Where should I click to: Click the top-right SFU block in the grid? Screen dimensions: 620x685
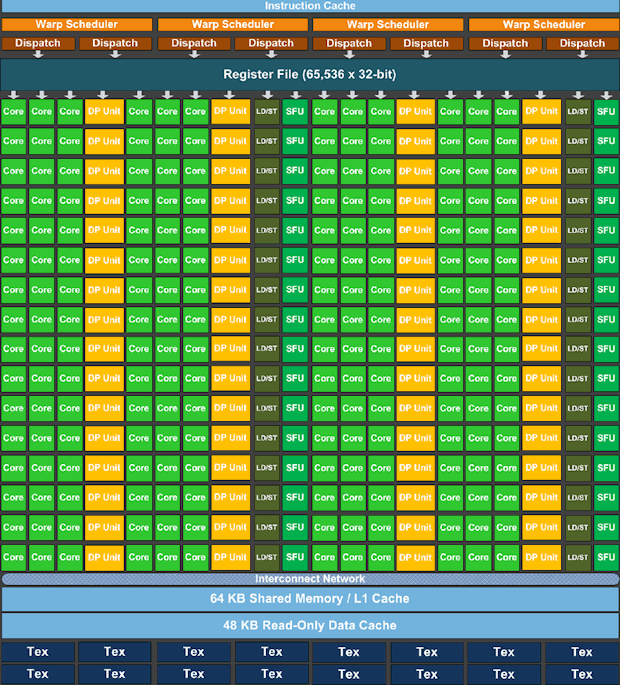pos(606,112)
